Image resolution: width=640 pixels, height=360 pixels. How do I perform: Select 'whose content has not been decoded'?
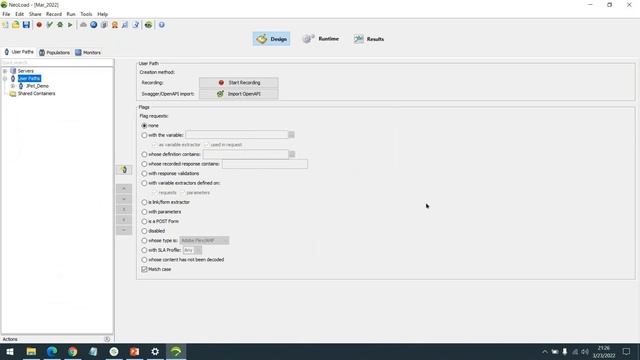pyautogui.click(x=144, y=260)
